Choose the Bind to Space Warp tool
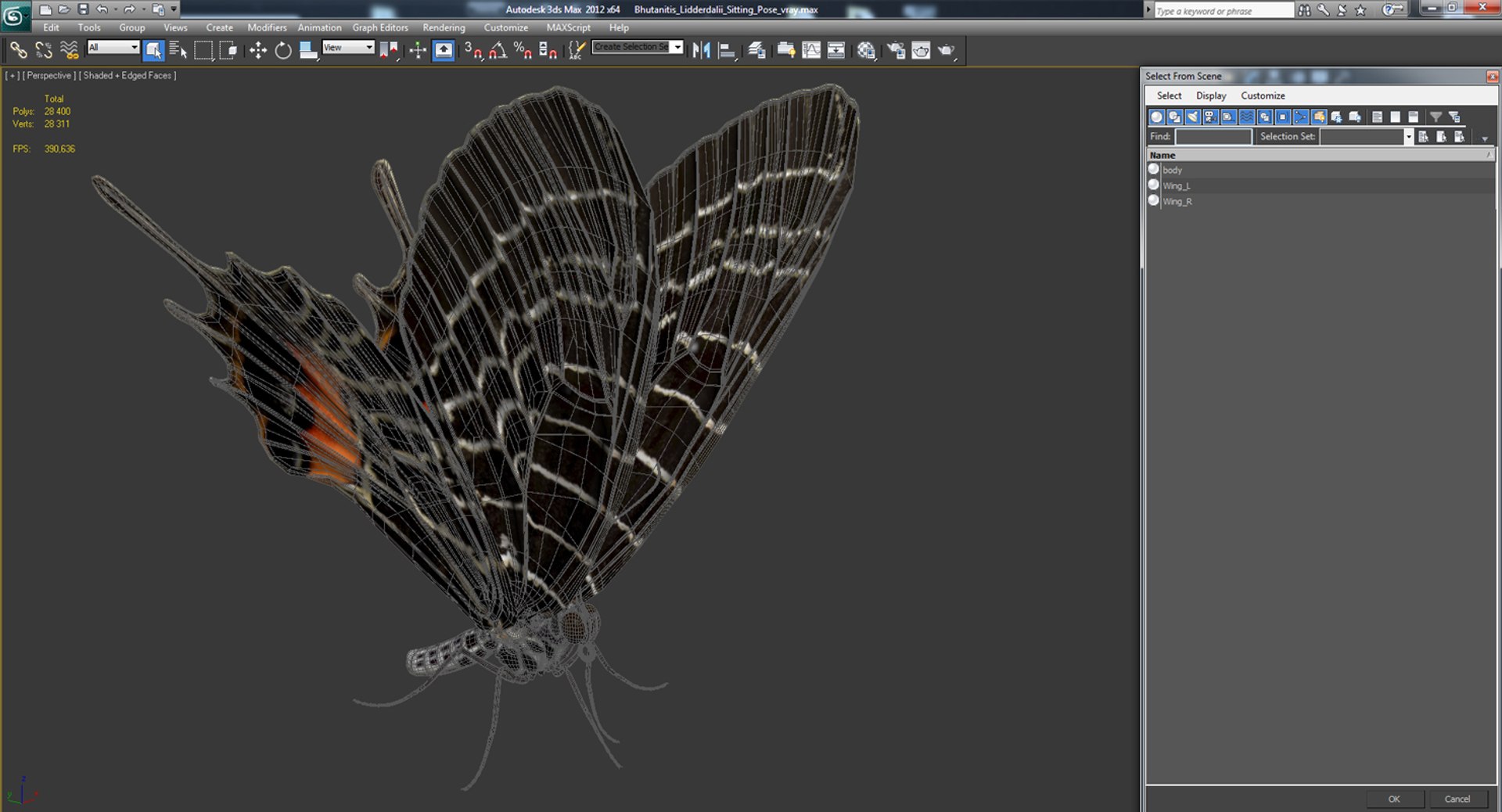The width and height of the screenshot is (1502, 812). pos(70,51)
